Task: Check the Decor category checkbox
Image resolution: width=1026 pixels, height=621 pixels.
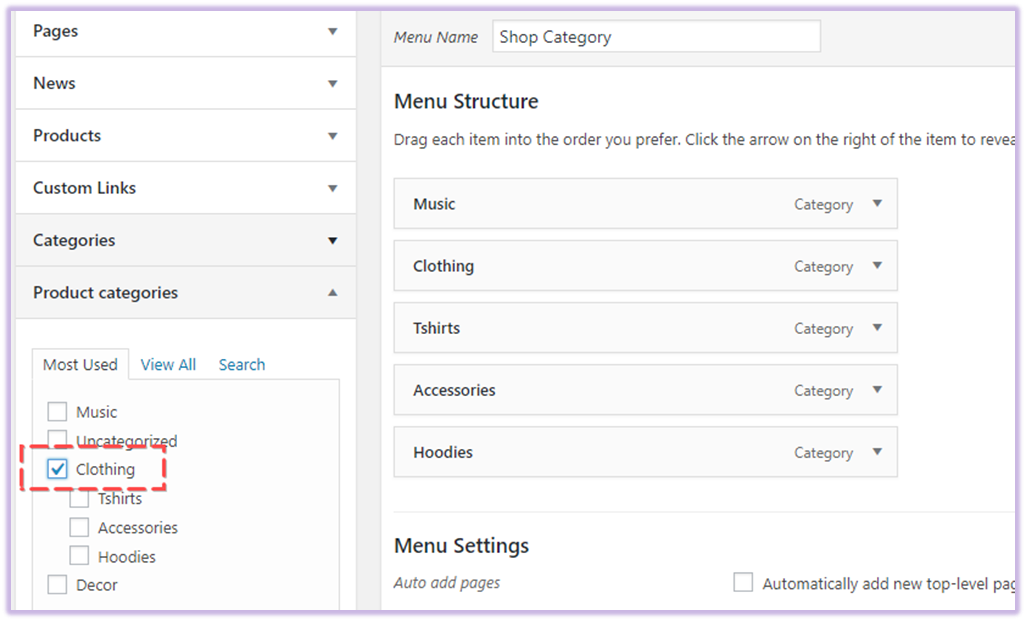Action: 58,585
